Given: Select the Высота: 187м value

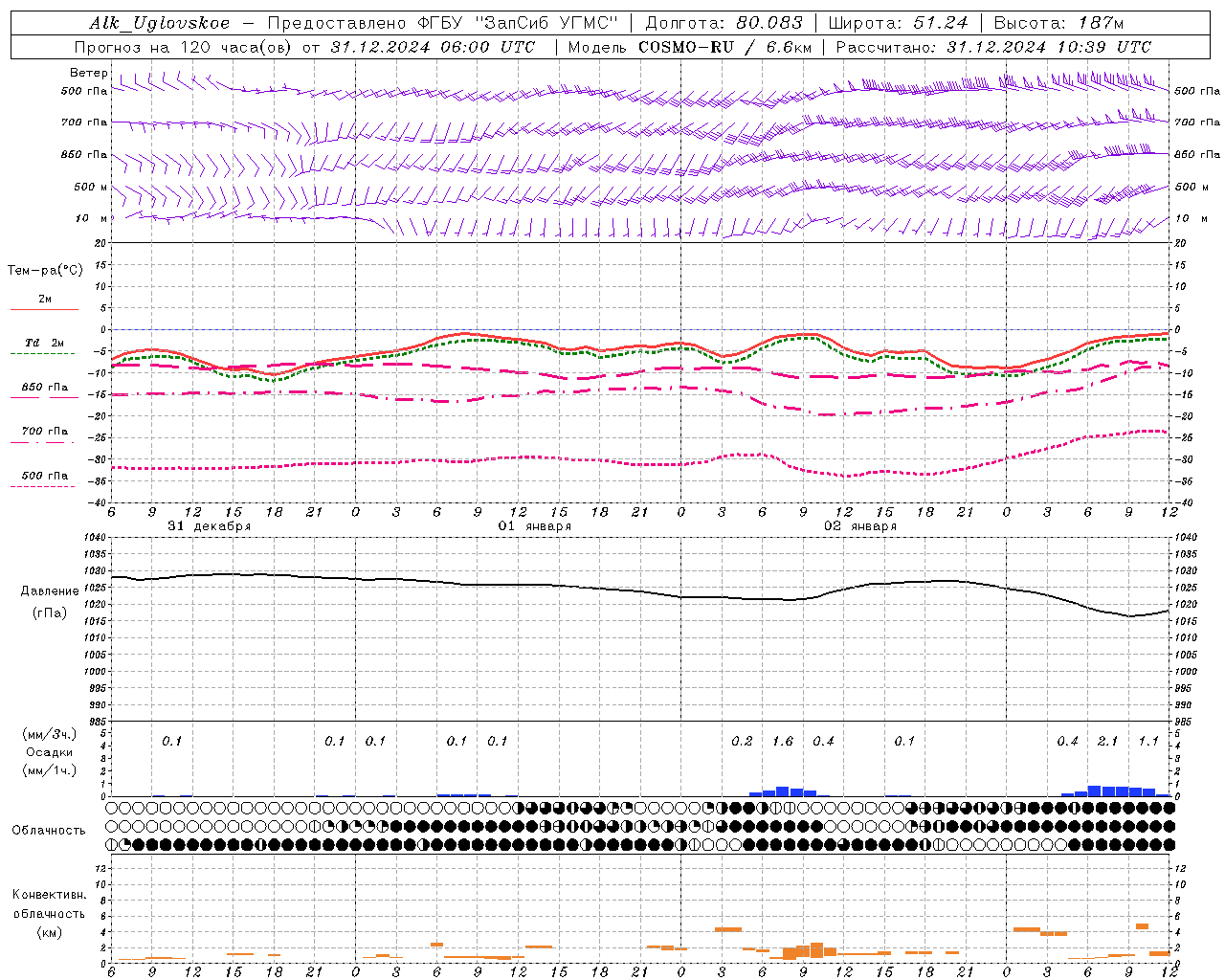Looking at the screenshot, I should coord(1058,23).
